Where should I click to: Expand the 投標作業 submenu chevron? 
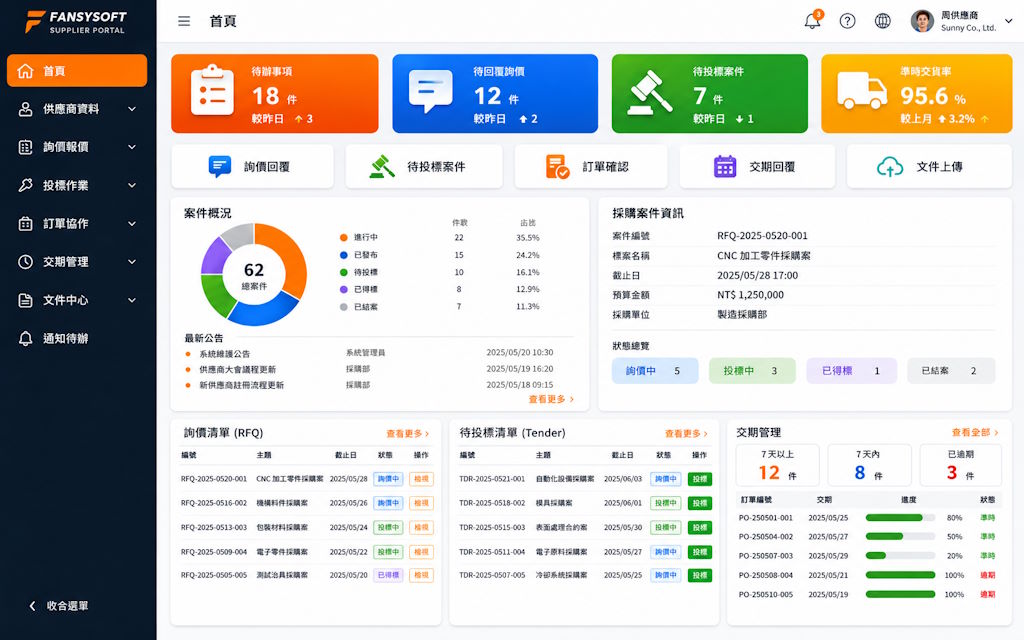[x=132, y=185]
